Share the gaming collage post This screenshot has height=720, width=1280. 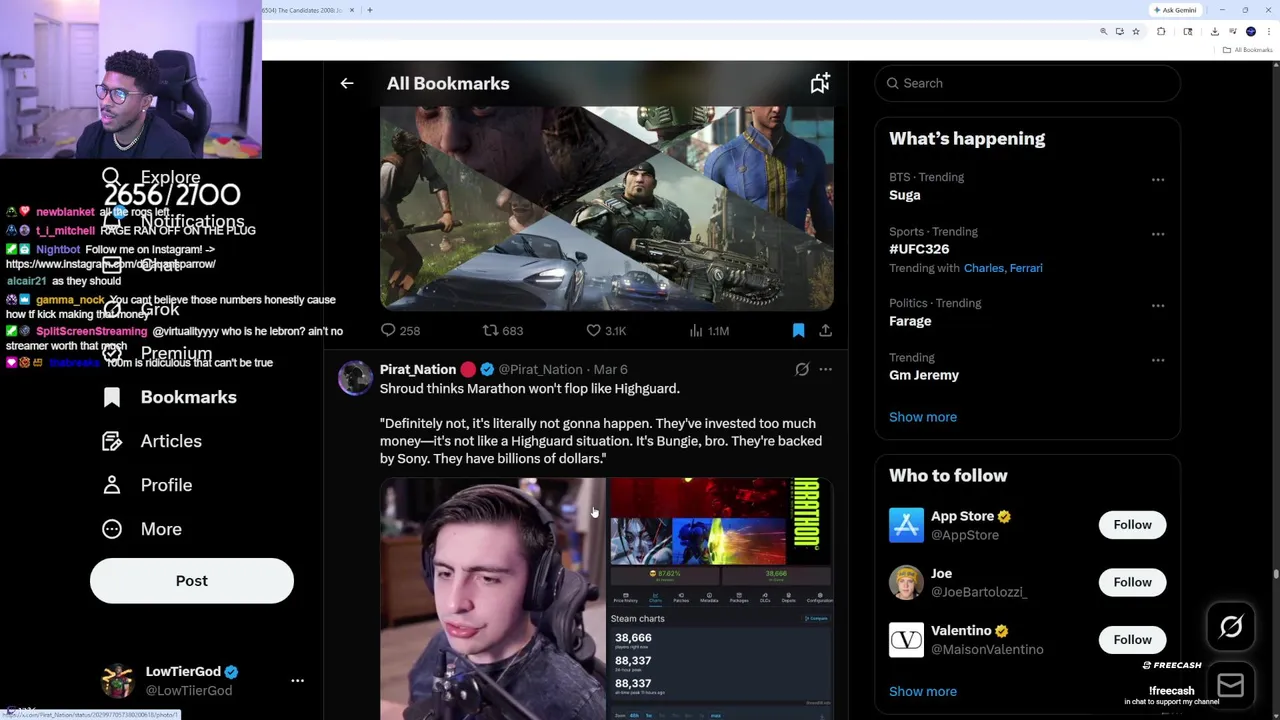click(x=825, y=330)
